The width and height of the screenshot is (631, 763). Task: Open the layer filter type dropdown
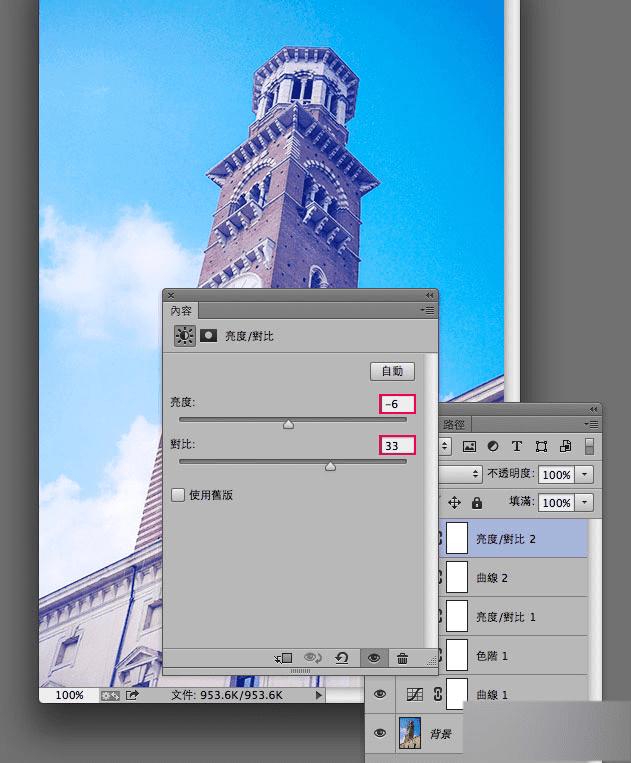click(x=445, y=446)
